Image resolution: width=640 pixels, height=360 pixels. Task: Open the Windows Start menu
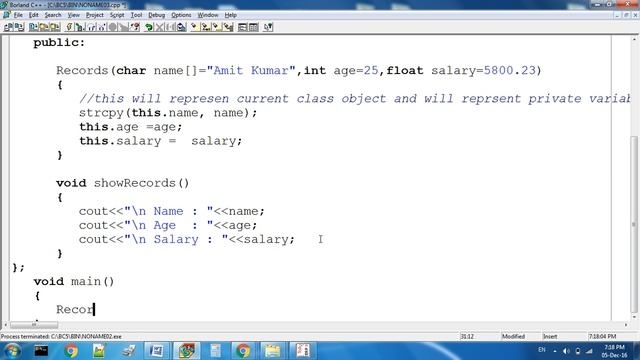point(12,351)
